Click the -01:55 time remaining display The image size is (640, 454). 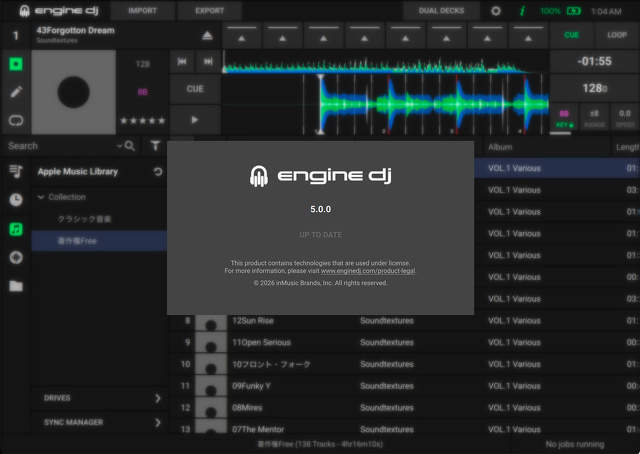[x=594, y=61]
